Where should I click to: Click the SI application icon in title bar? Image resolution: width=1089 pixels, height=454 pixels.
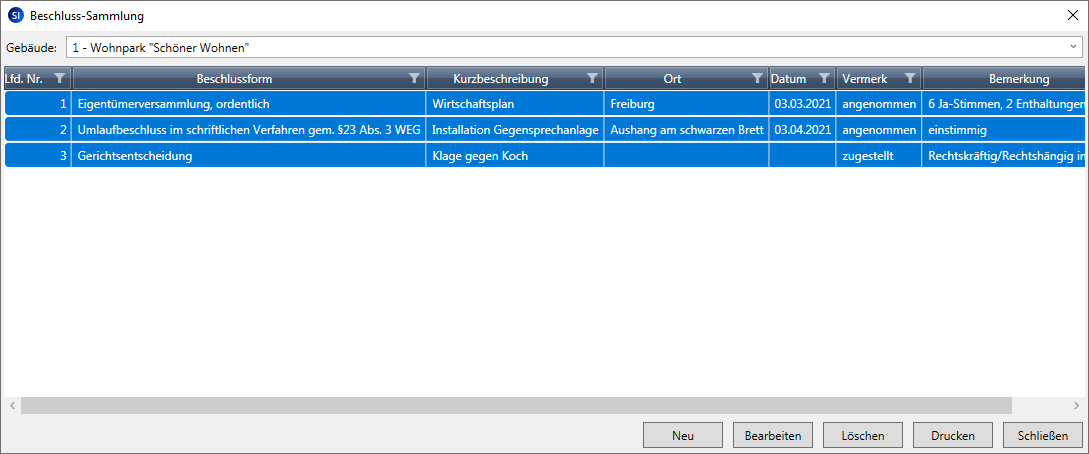(15, 16)
